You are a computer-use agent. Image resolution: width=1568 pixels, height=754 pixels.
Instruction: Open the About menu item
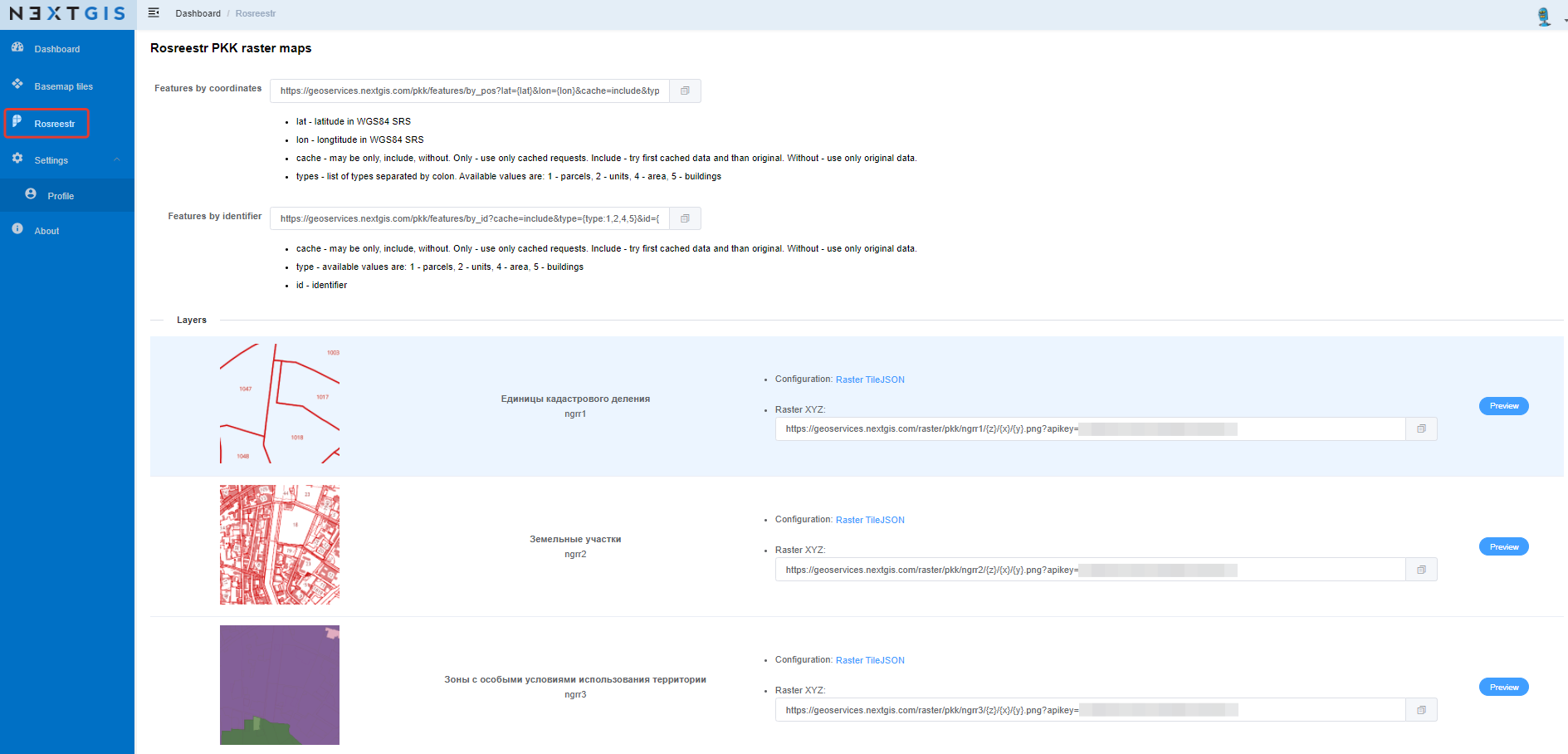click(x=67, y=231)
